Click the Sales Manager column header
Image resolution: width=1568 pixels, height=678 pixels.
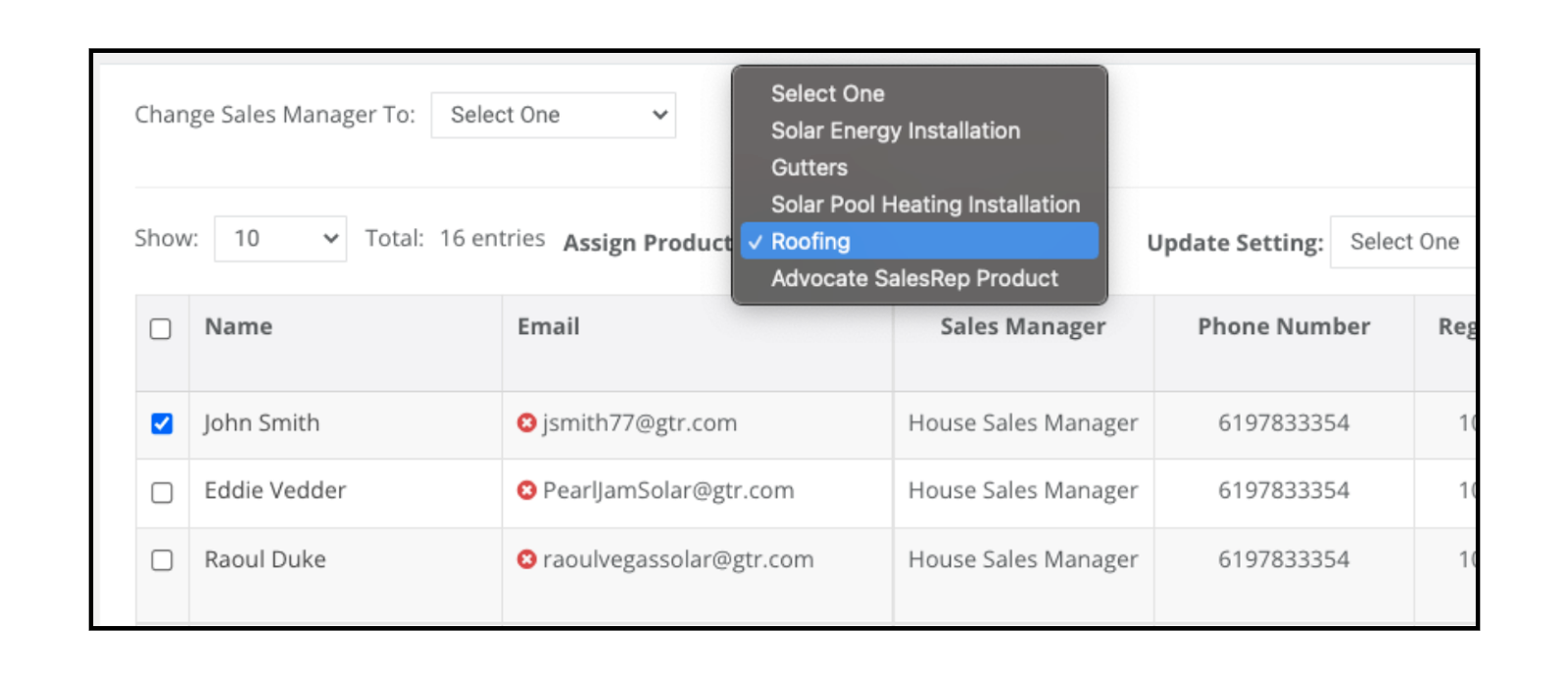click(x=1023, y=327)
